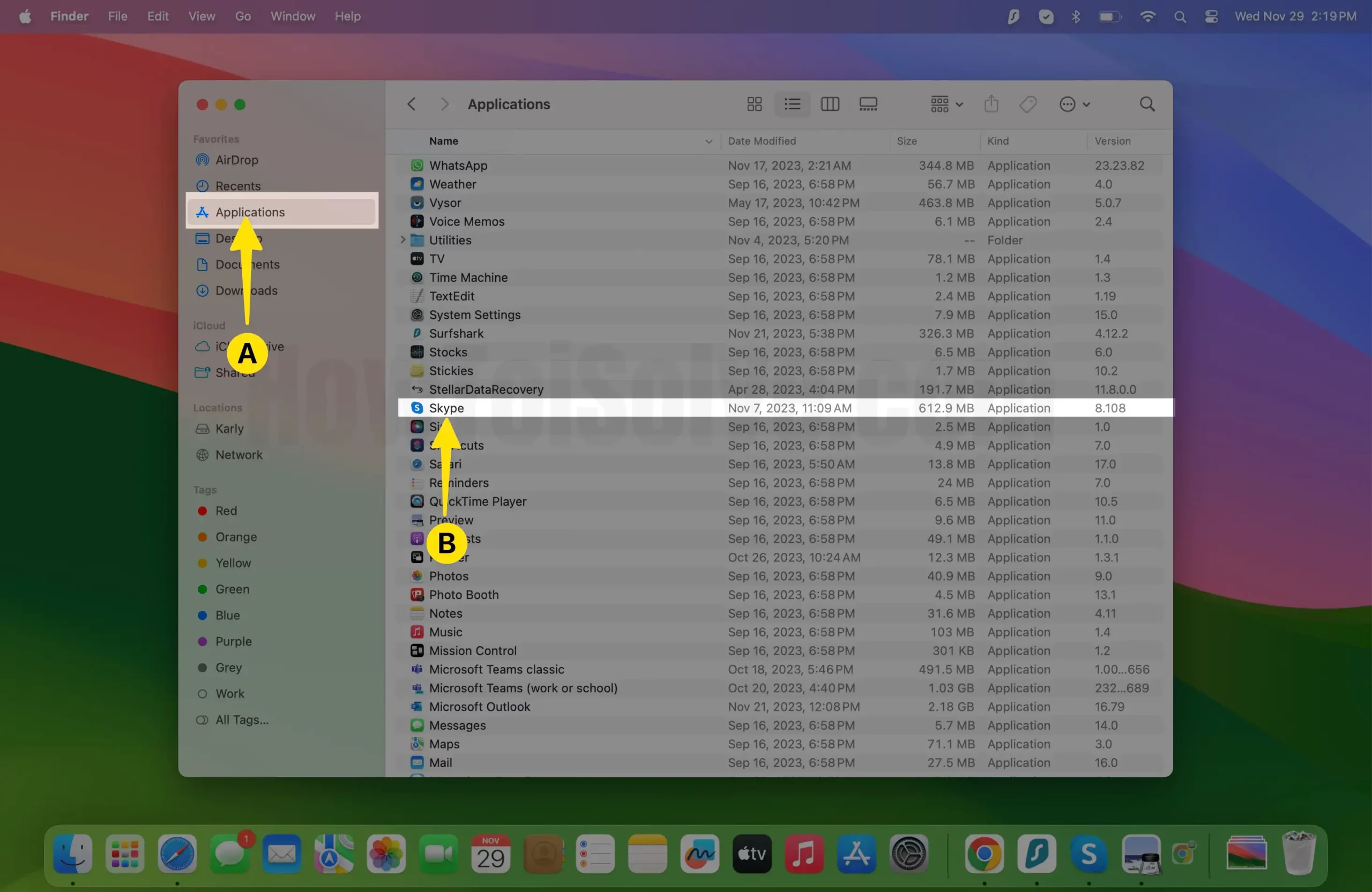Toggle list view mode

pos(792,104)
